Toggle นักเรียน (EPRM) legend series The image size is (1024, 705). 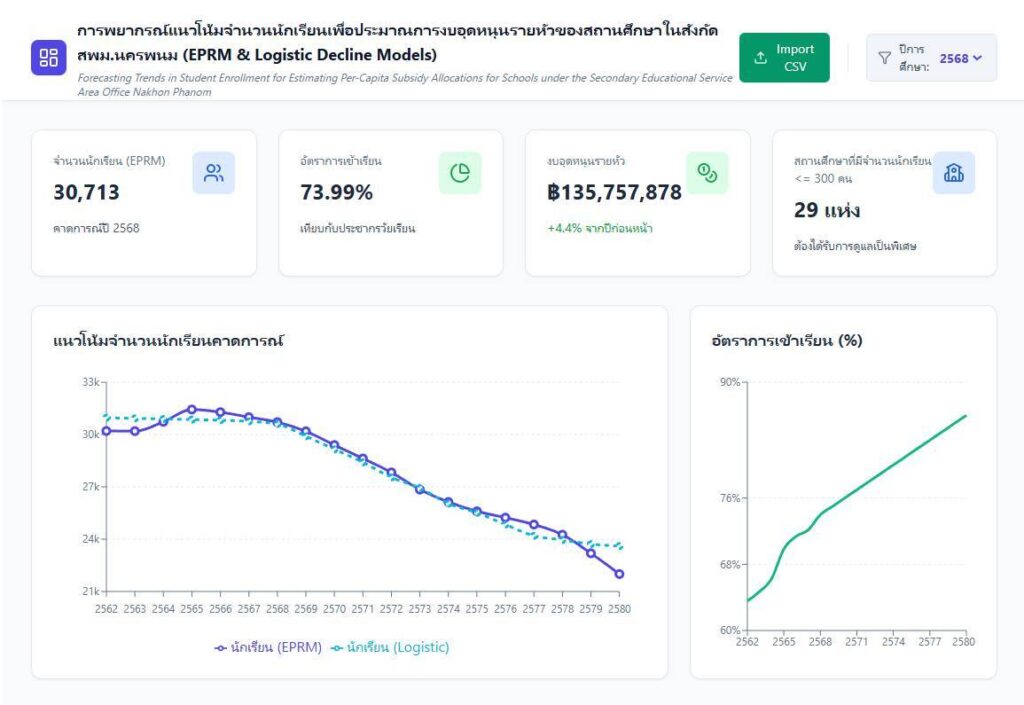click(x=268, y=647)
